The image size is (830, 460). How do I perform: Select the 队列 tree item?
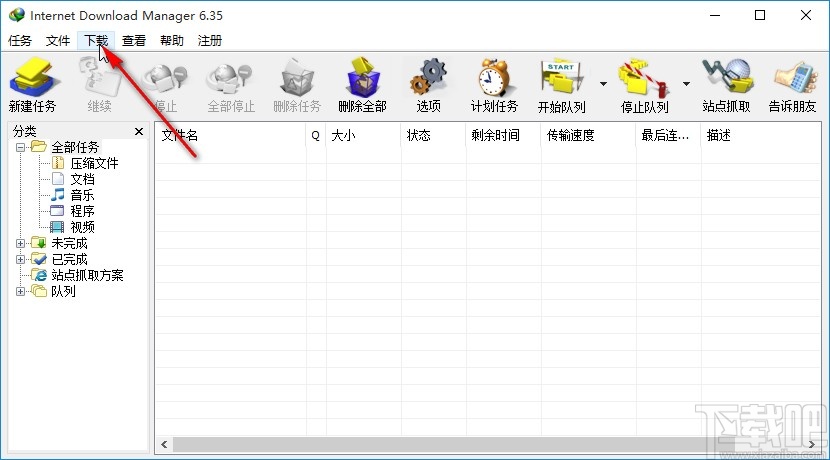pos(63,291)
